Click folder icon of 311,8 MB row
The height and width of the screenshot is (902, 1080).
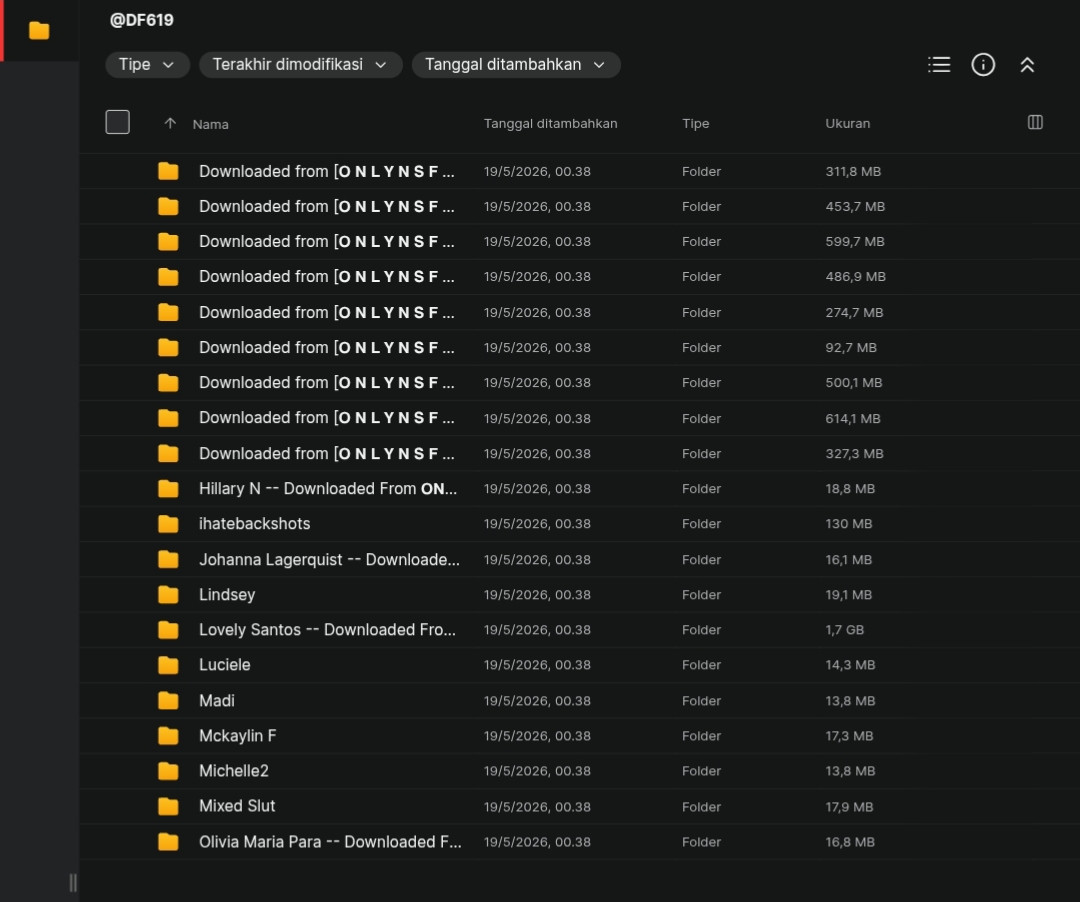168,171
